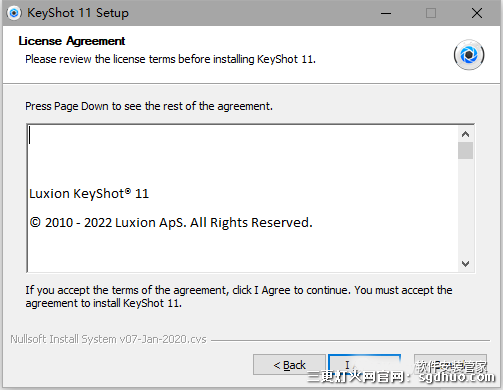This screenshot has height=390, width=503.
Task: Click the KeyShot icon in the title bar
Action: (14, 13)
